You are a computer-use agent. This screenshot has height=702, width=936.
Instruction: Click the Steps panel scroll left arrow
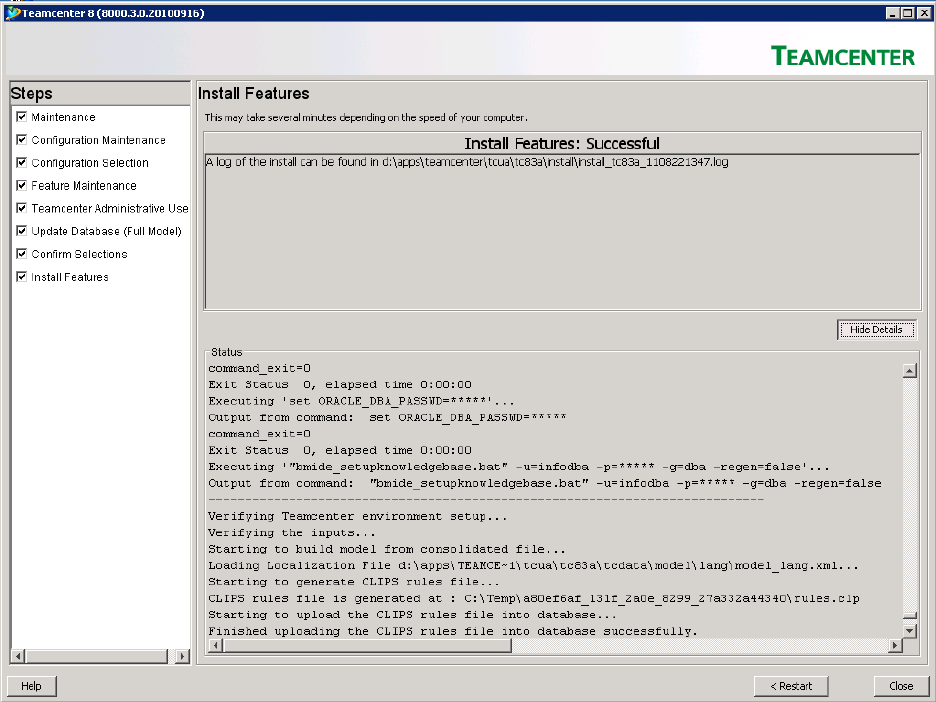pyautogui.click(x=18, y=656)
